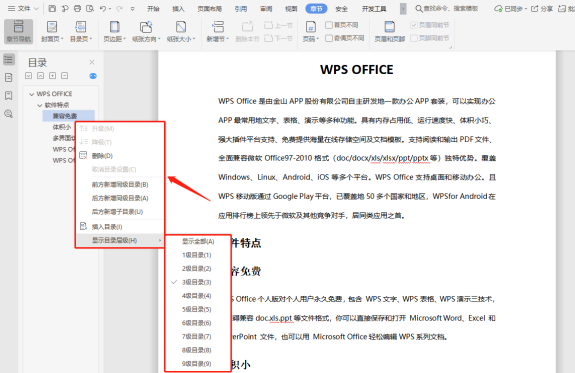This screenshot has width=575, height=373.
Task: Select the 体积小 entry in the outline tree
Action: pos(62,127)
